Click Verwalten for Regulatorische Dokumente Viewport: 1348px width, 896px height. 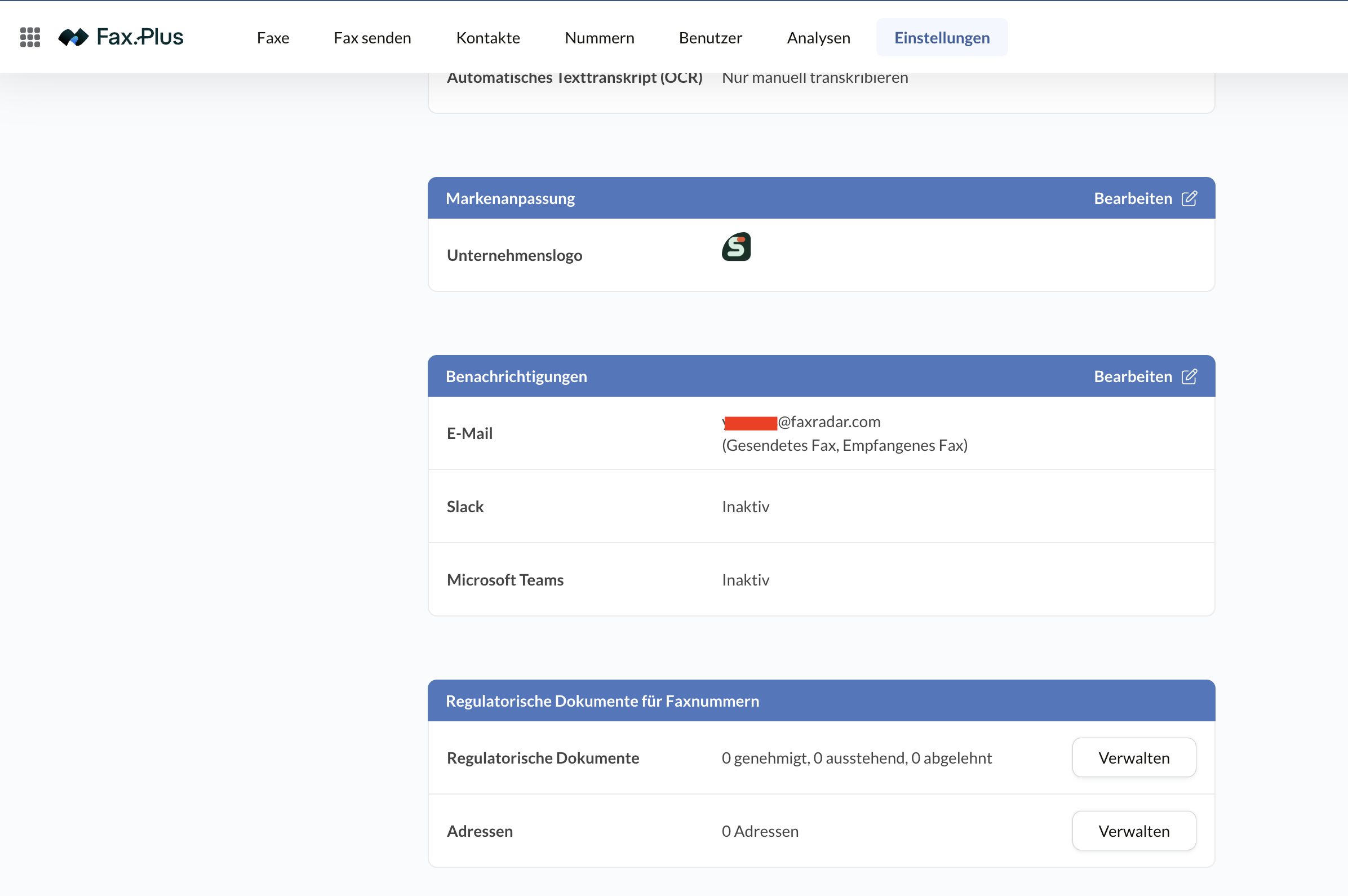tap(1134, 758)
